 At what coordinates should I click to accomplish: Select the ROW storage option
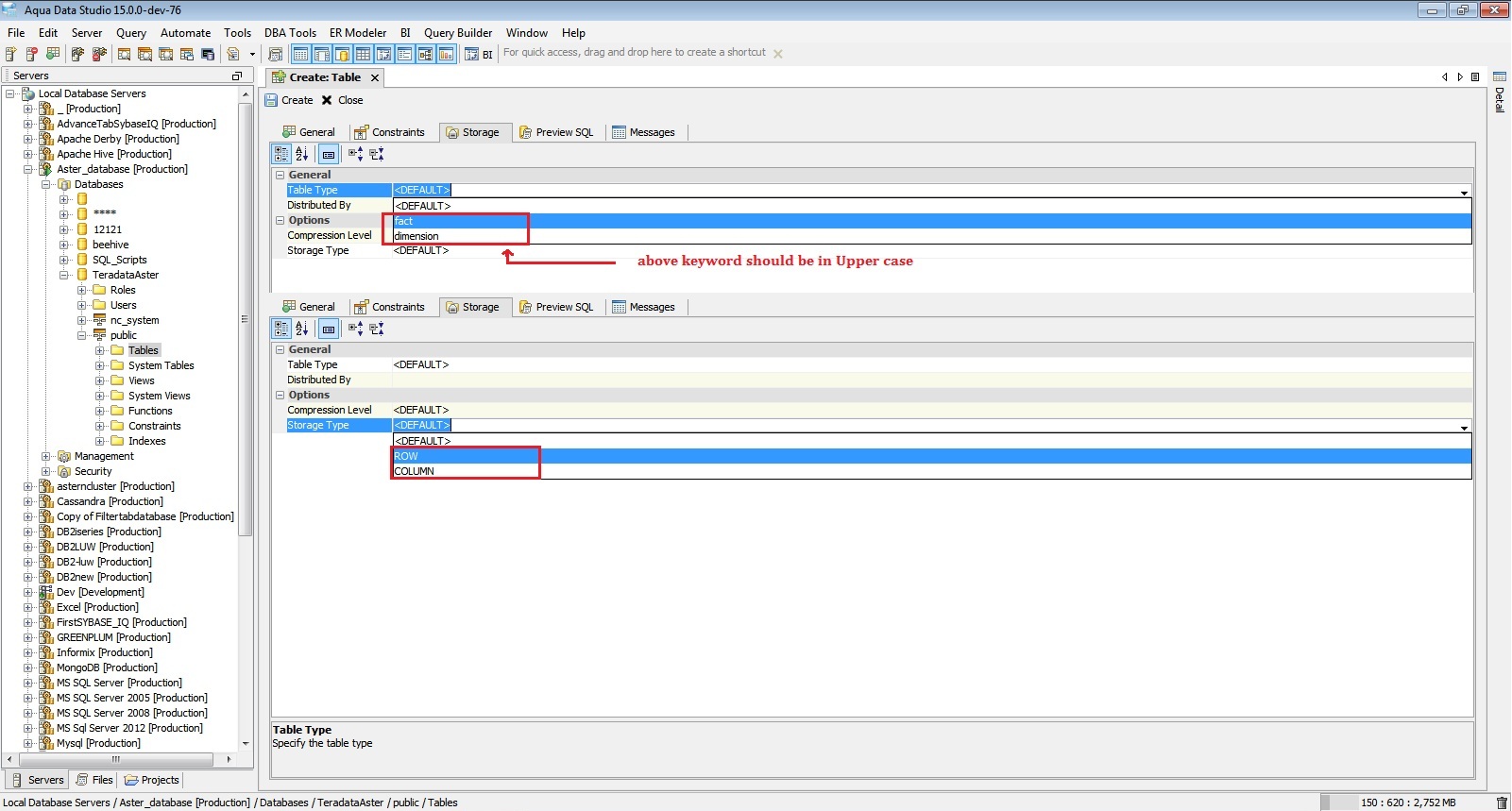click(931, 456)
